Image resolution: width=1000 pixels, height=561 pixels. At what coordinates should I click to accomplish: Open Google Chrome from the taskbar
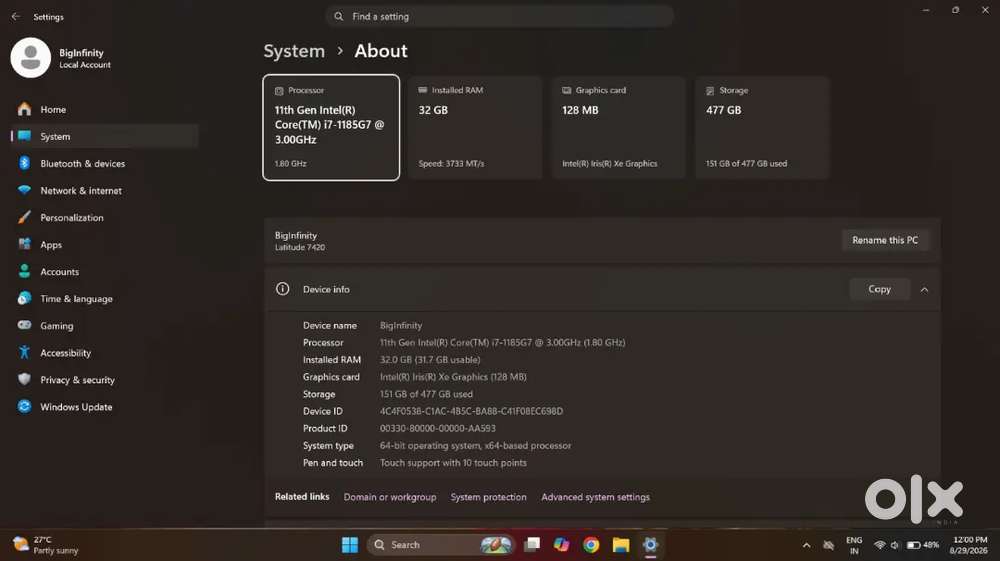point(591,544)
